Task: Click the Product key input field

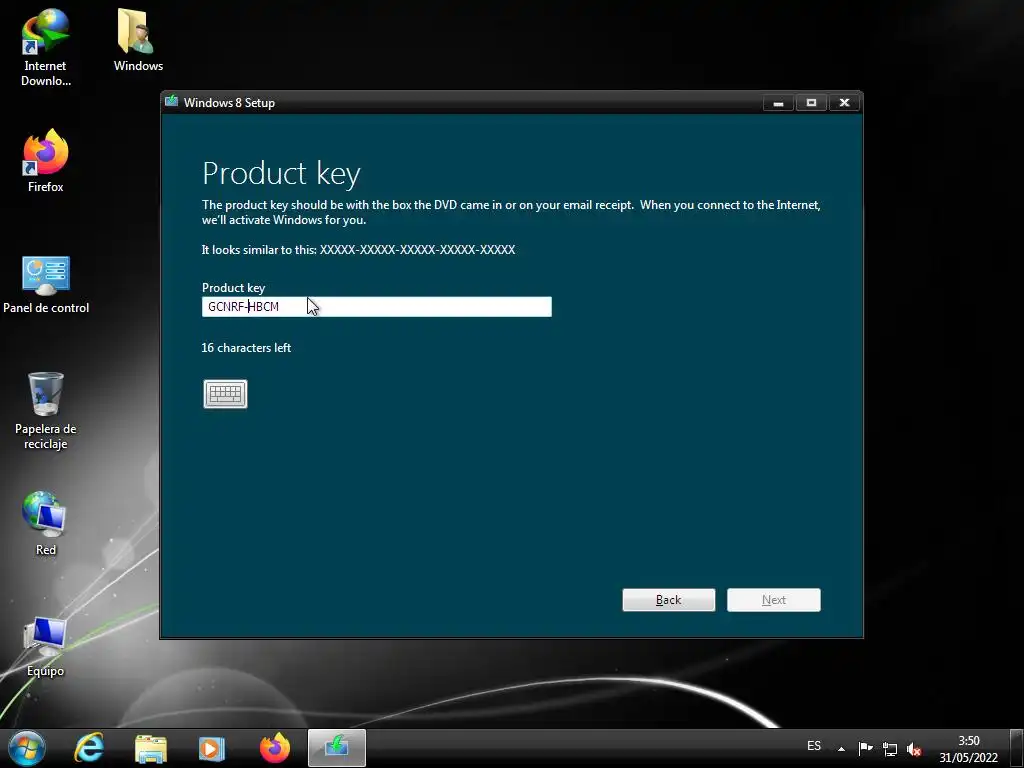Action: (376, 306)
